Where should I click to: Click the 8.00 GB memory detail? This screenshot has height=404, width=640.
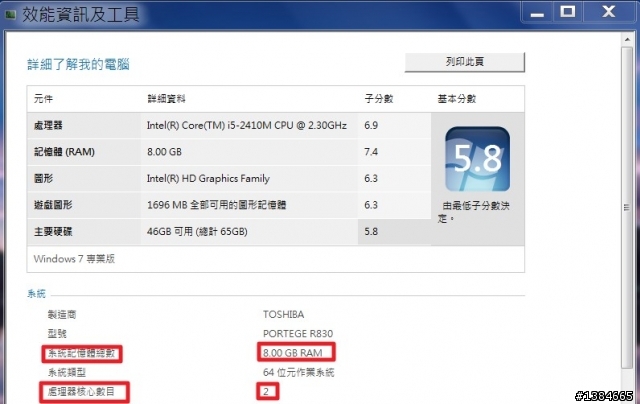click(164, 152)
